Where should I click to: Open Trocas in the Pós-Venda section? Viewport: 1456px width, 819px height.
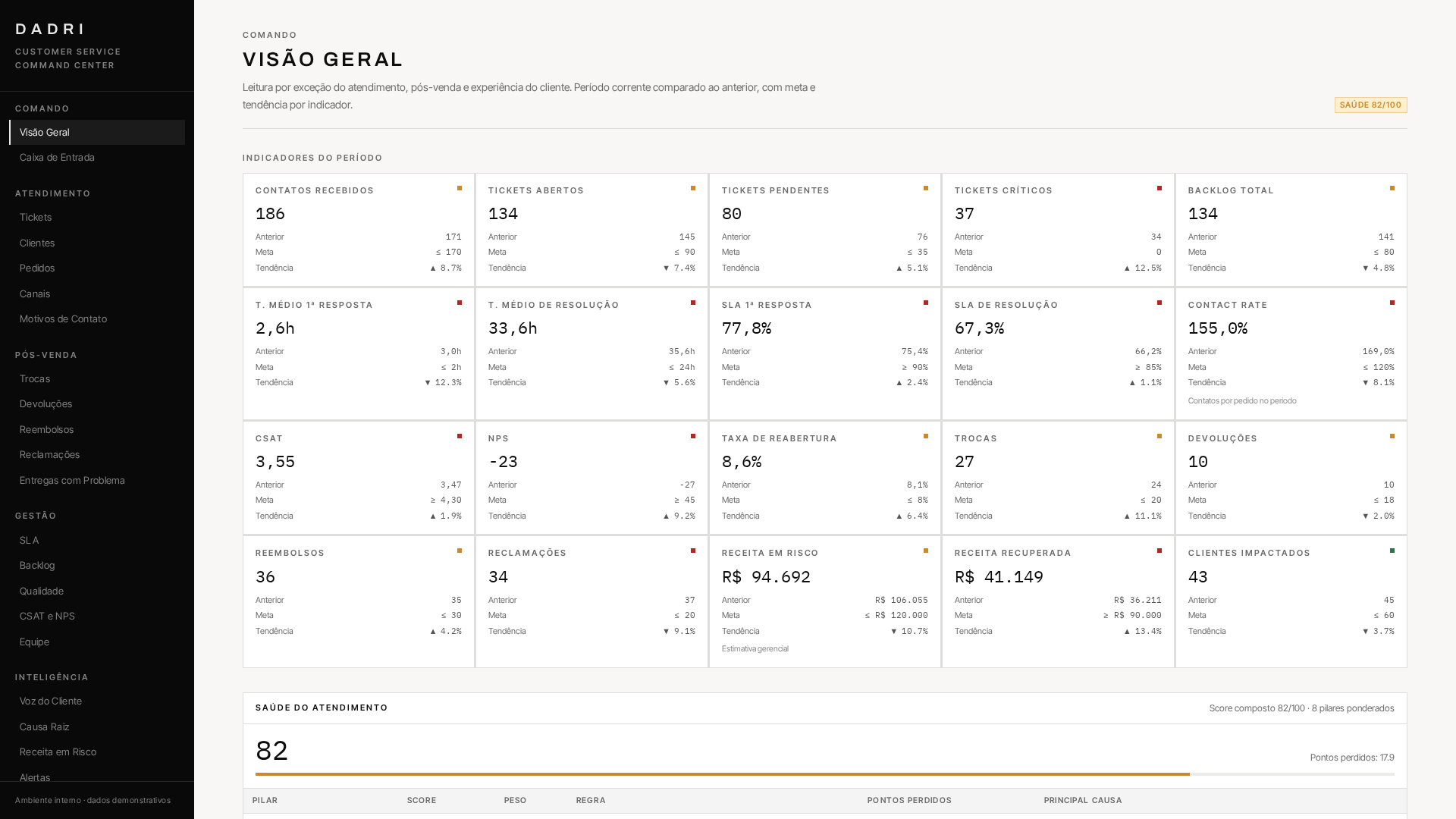point(97,379)
